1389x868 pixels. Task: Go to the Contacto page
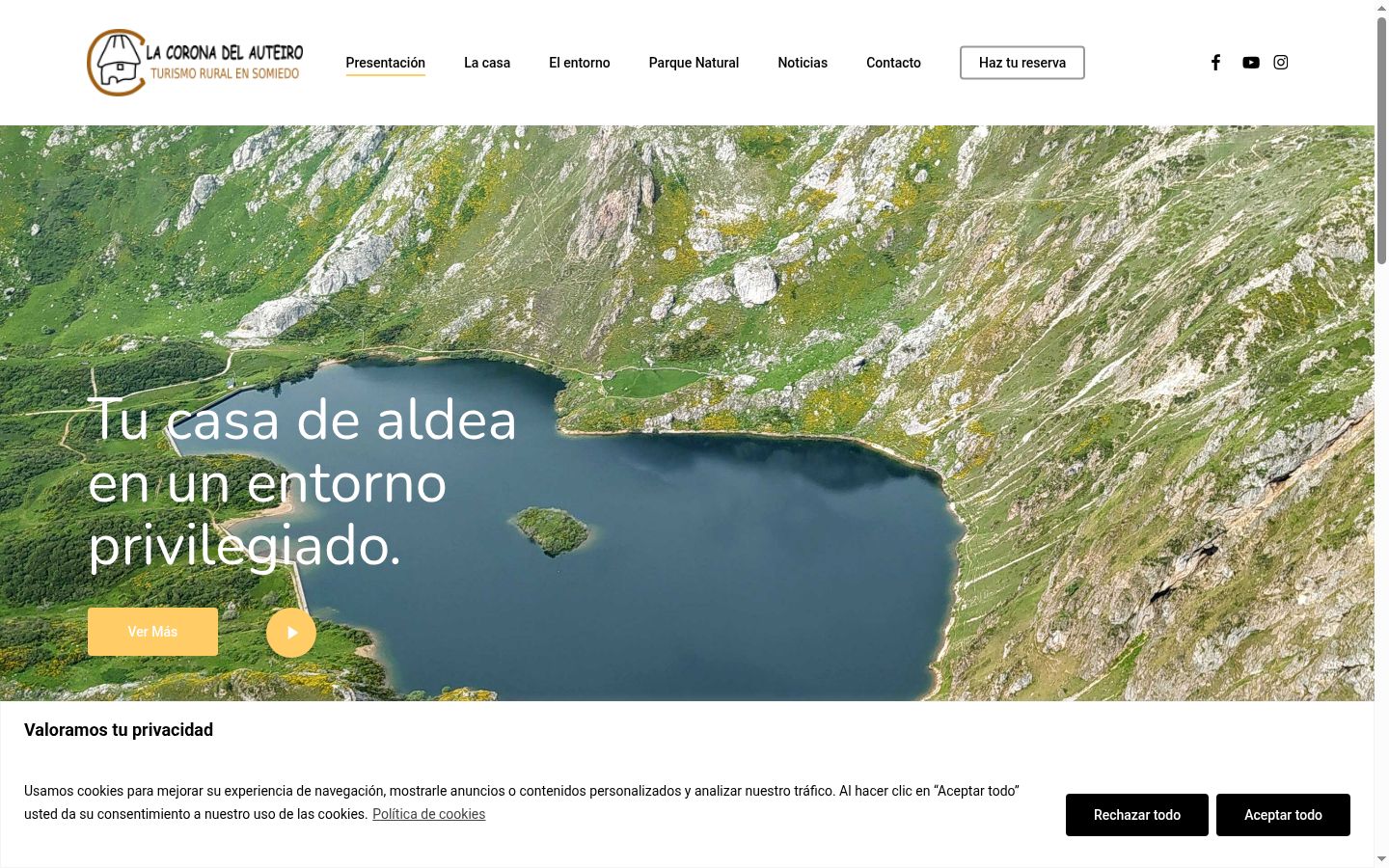(x=893, y=63)
